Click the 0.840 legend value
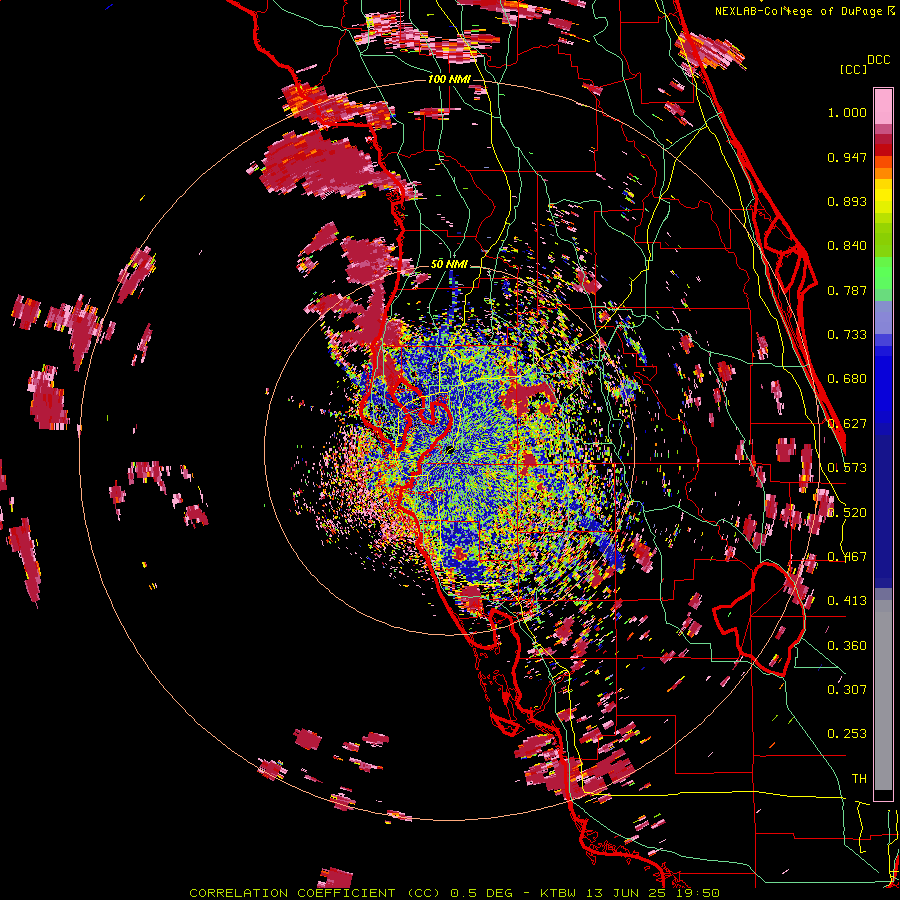The width and height of the screenshot is (900, 900). [x=847, y=246]
